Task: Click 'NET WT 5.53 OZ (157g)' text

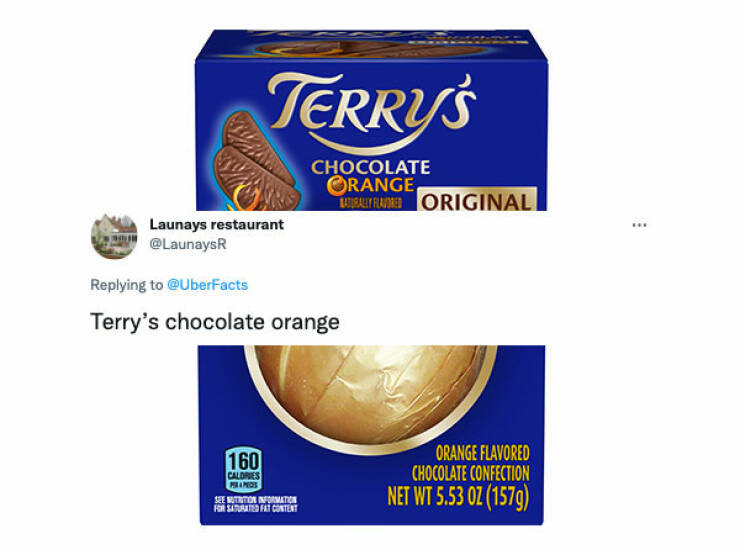Action: [x=458, y=497]
